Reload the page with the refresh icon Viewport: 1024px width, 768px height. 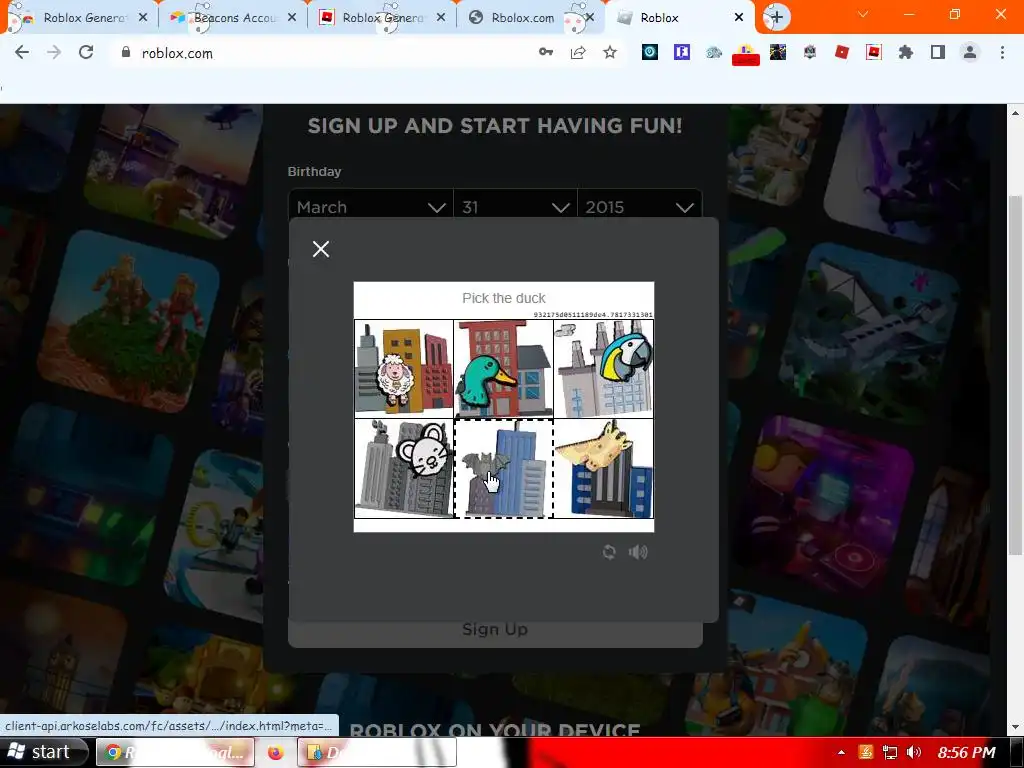(x=86, y=53)
